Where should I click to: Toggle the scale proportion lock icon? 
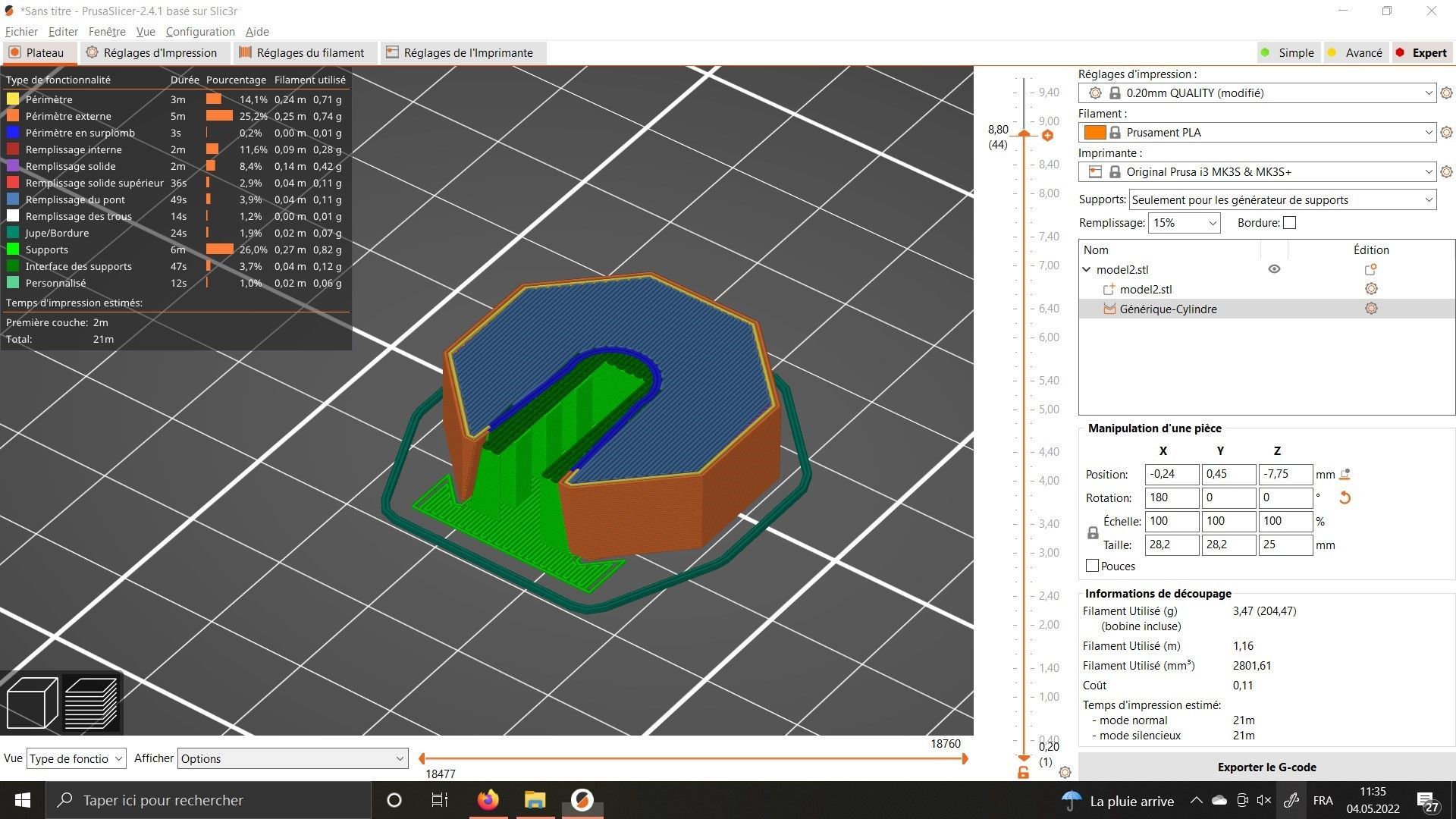1093,533
